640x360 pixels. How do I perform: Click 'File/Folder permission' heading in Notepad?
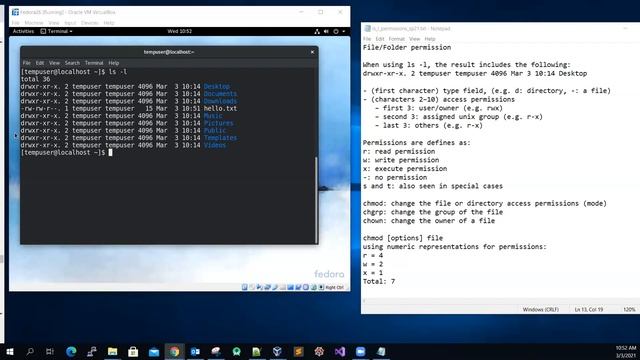pos(407,47)
